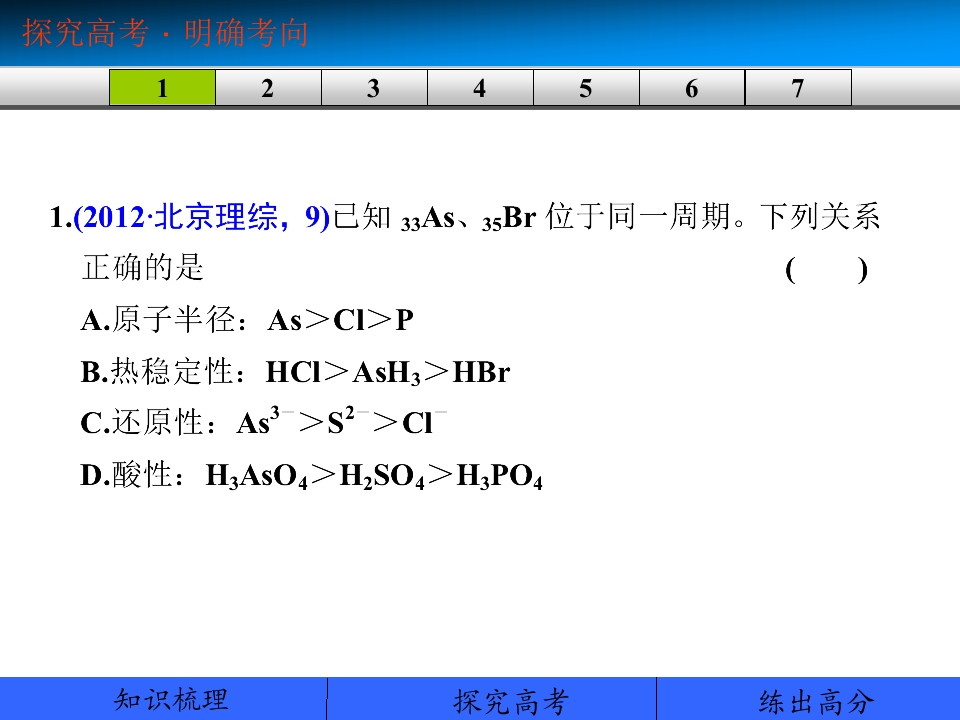960x720 pixels.
Task: Click the text 正确的是
Action: (x=143, y=268)
